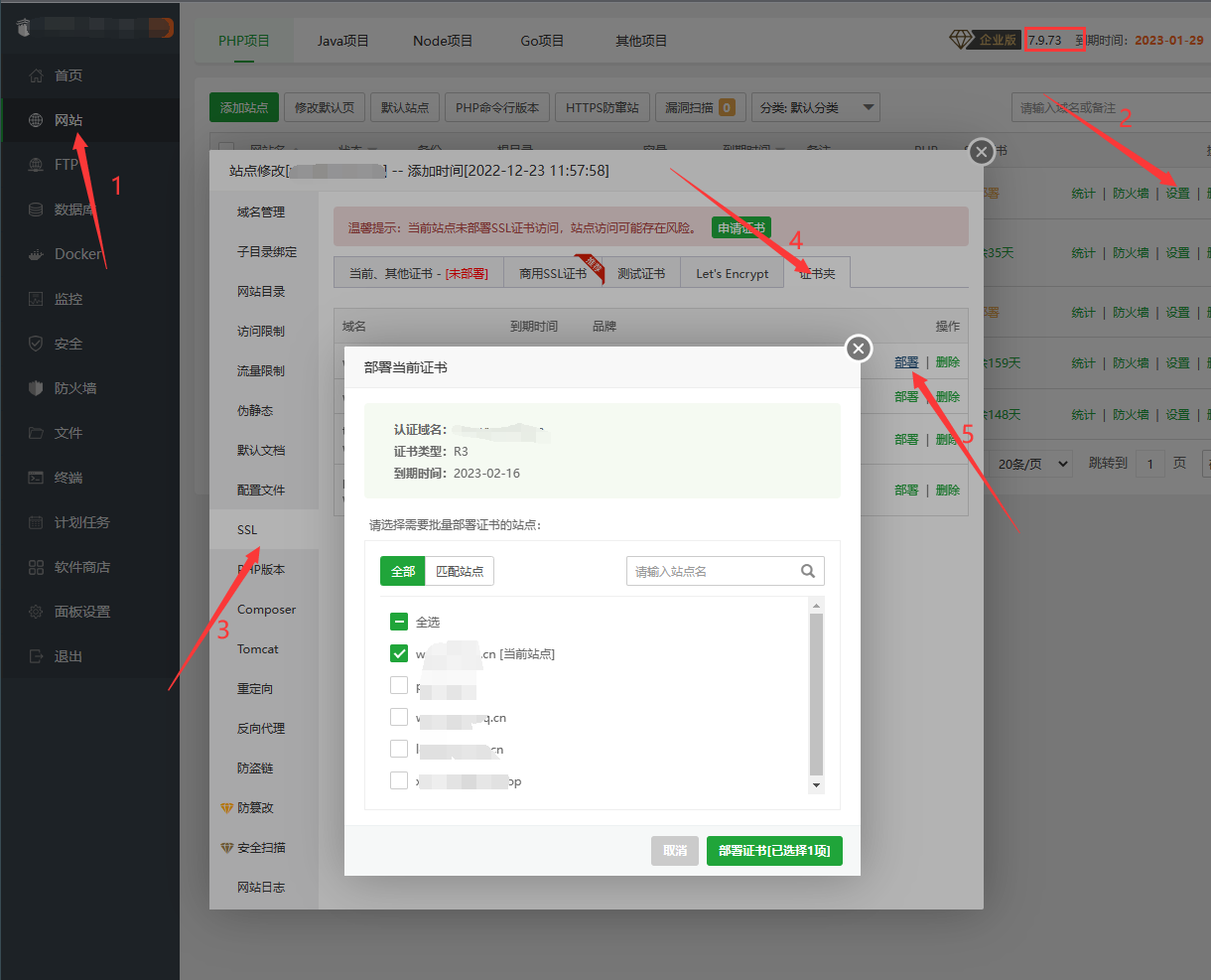The width and height of the screenshot is (1211, 980).
Task: Click the 退出 logout item in the sidebar
Action: (89, 656)
